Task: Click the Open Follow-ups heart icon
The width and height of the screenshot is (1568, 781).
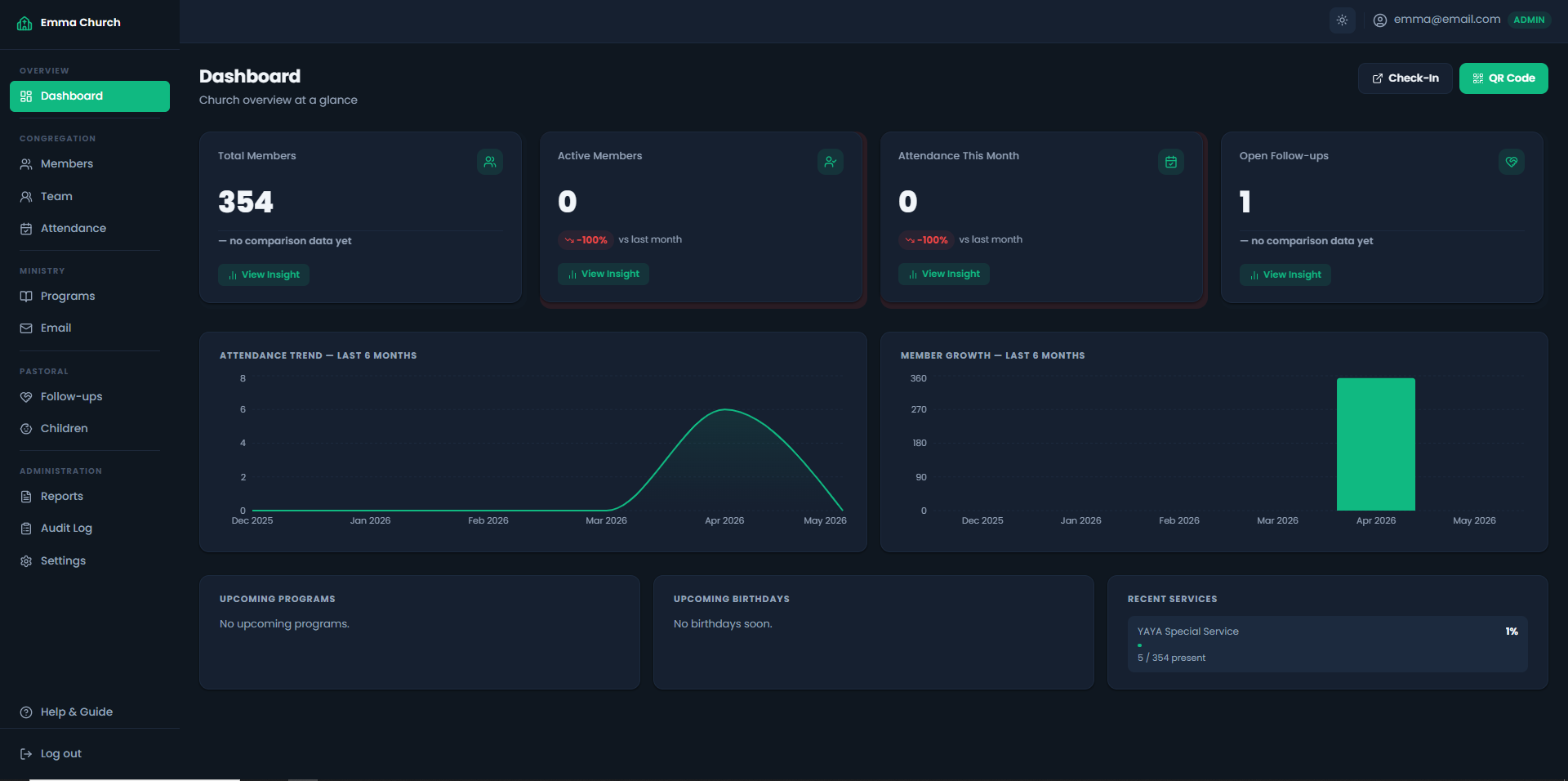Action: [x=1512, y=162]
